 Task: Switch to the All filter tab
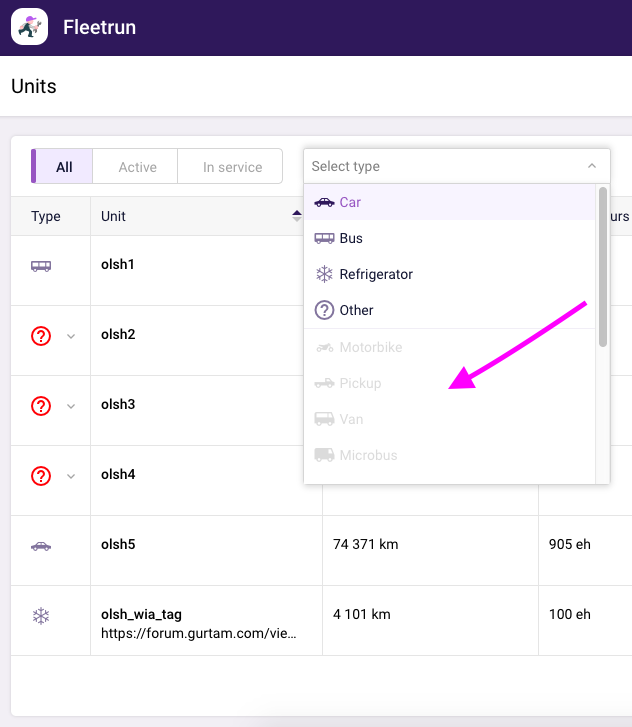coord(64,167)
